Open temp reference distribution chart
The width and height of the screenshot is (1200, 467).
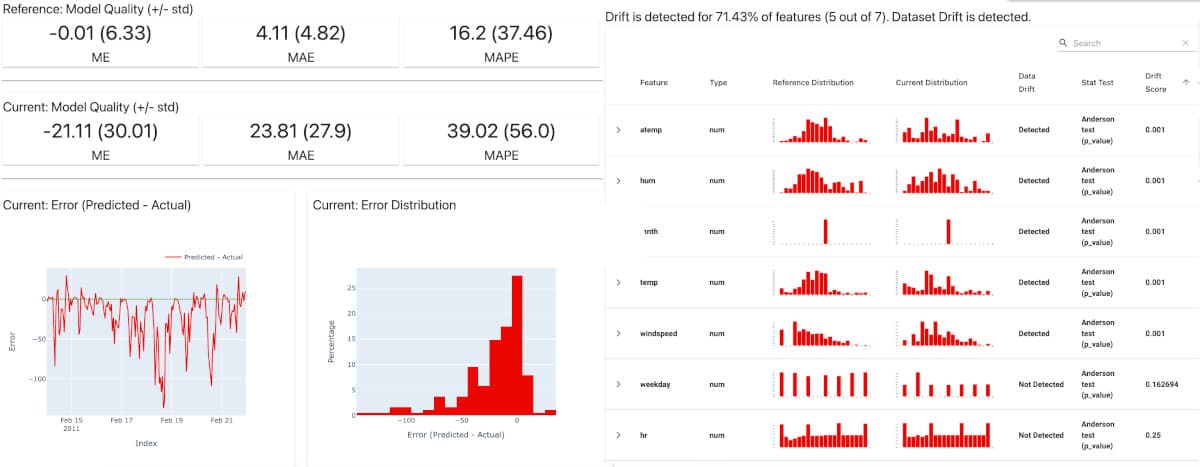pos(821,282)
